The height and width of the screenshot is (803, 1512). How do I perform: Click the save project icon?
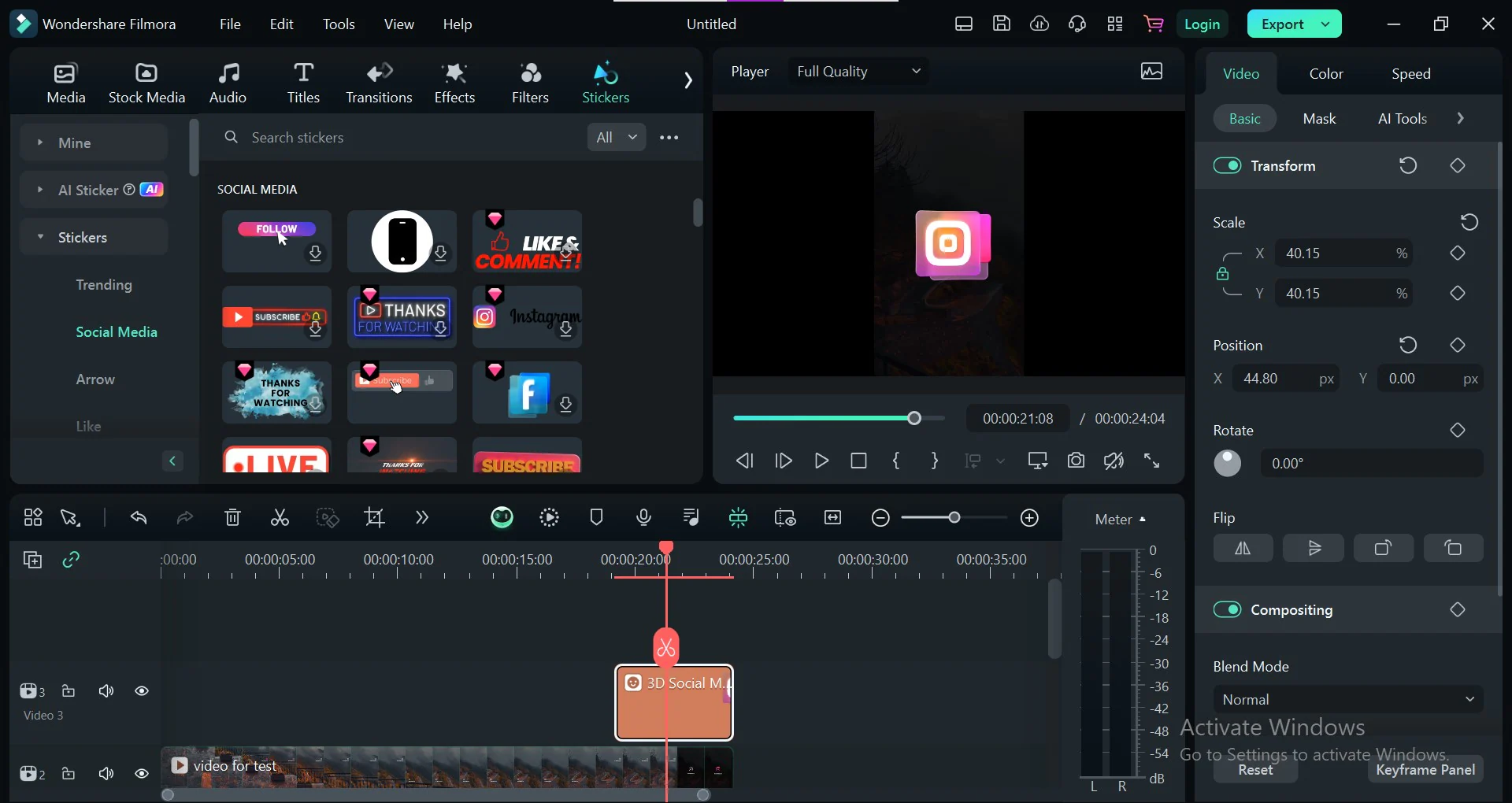1001,24
